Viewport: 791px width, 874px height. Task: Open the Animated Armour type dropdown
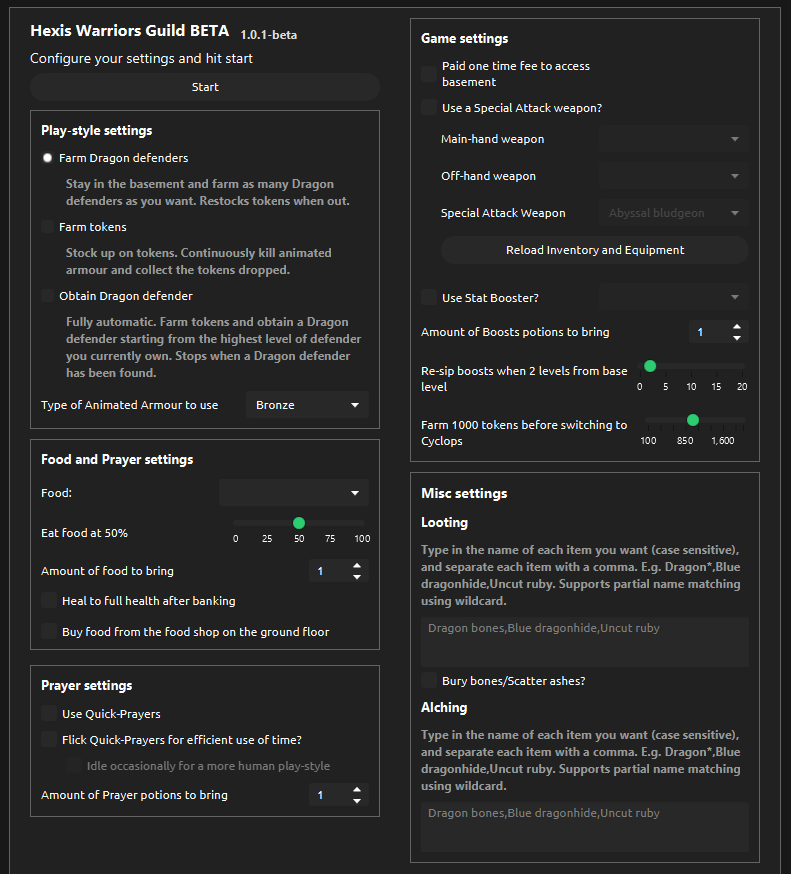307,405
